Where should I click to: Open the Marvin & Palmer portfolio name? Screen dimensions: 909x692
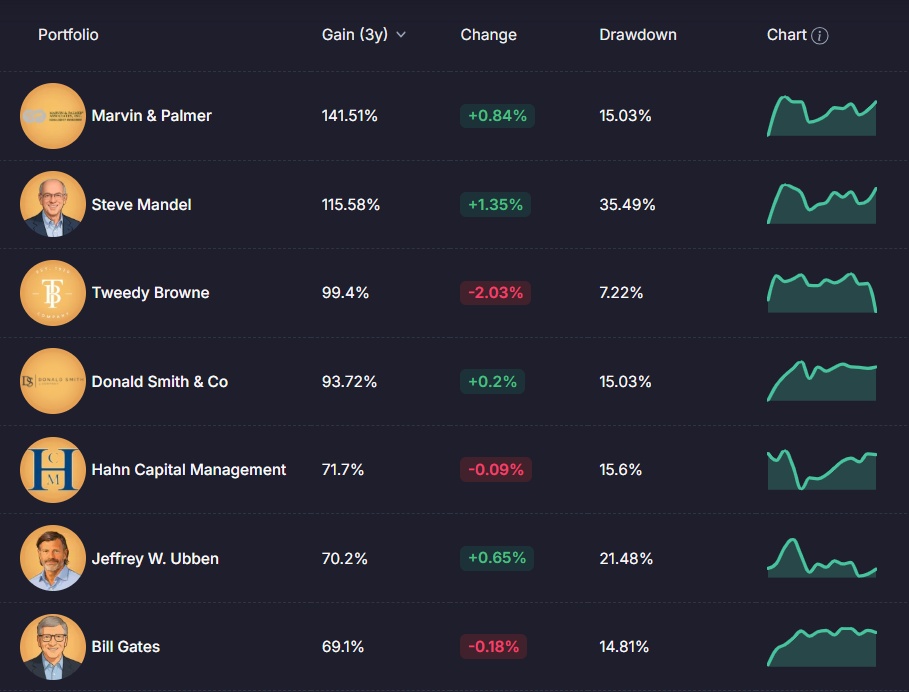coord(151,116)
